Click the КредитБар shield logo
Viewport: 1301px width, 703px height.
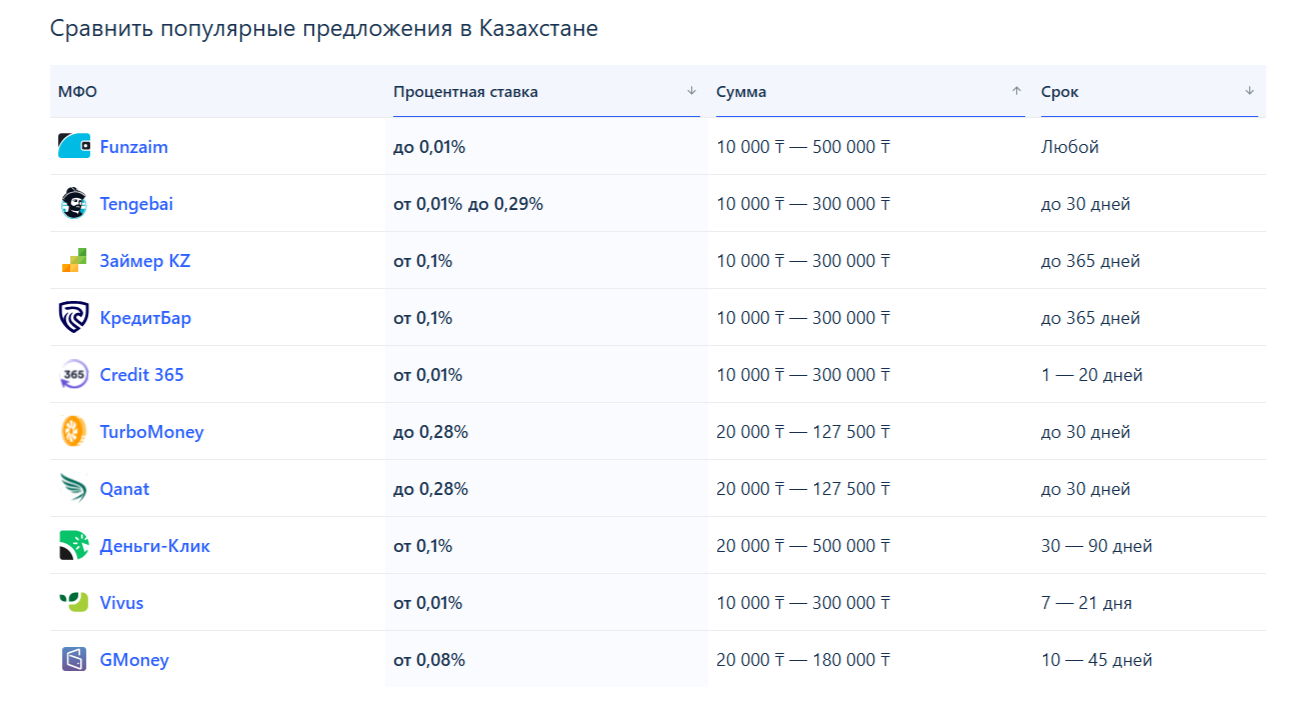(x=74, y=318)
